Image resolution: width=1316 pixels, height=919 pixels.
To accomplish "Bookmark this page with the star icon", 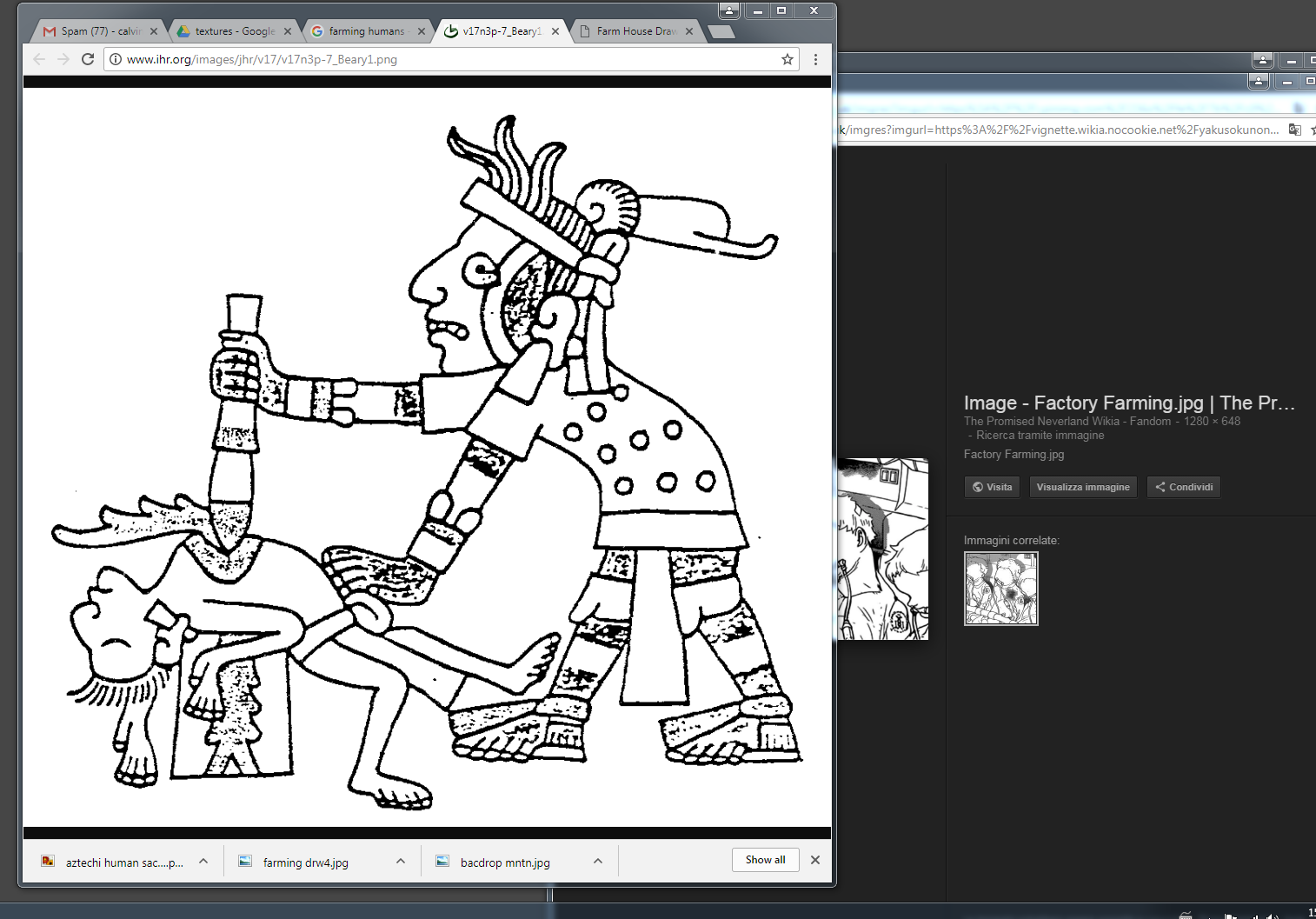I will click(x=788, y=59).
